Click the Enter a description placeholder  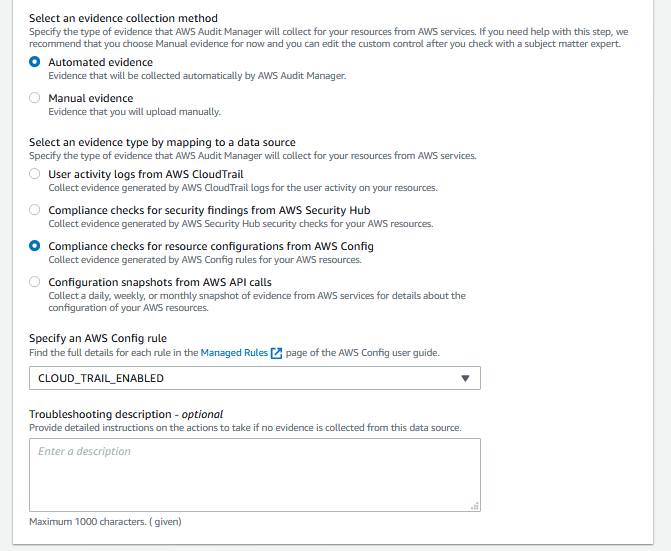(x=84, y=451)
